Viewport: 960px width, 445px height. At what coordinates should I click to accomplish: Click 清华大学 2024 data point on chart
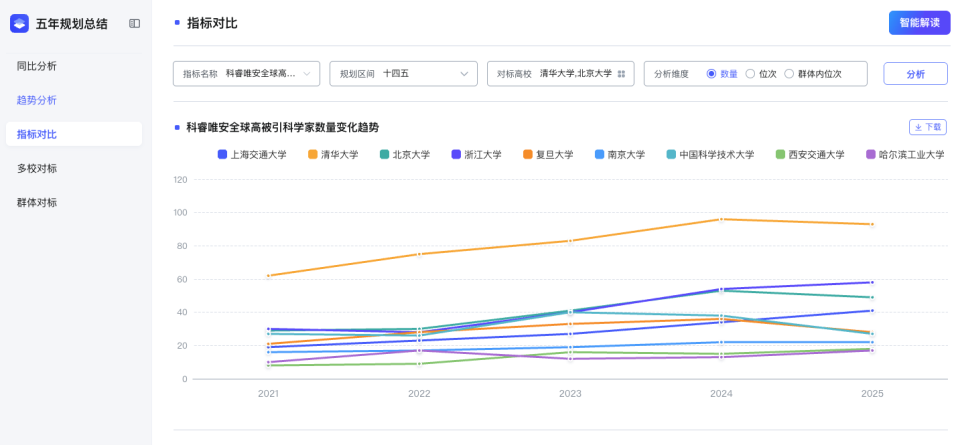(x=721, y=219)
